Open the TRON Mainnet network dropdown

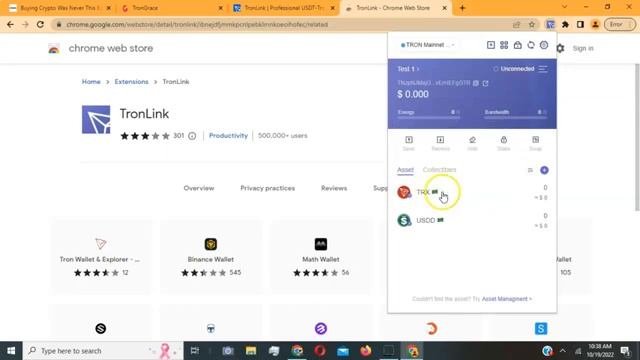click(427, 45)
